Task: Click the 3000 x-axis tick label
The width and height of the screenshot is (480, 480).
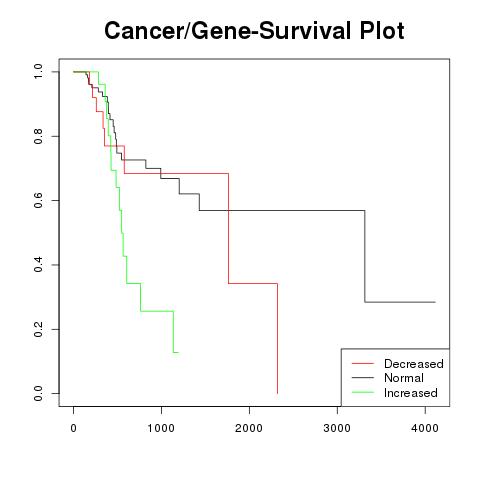Action: tap(337, 428)
